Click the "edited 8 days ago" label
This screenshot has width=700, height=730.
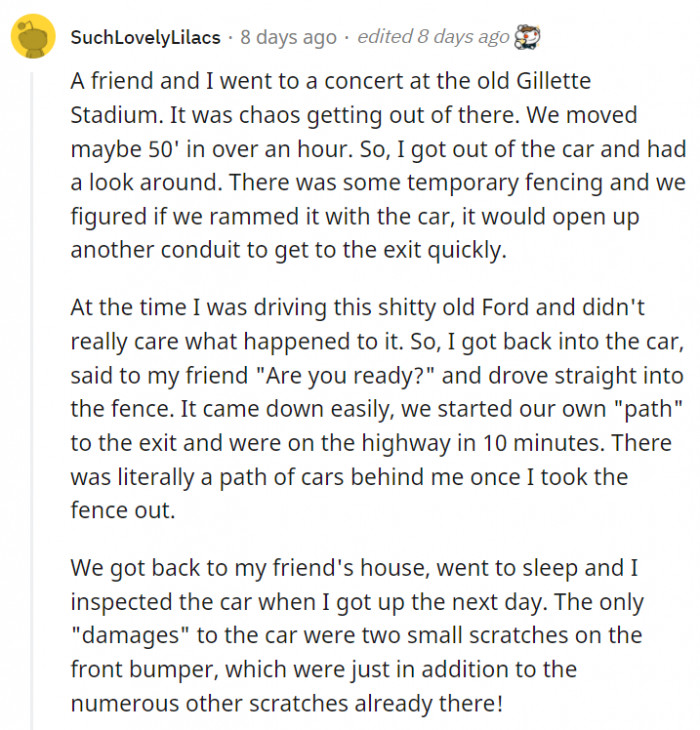pos(432,38)
